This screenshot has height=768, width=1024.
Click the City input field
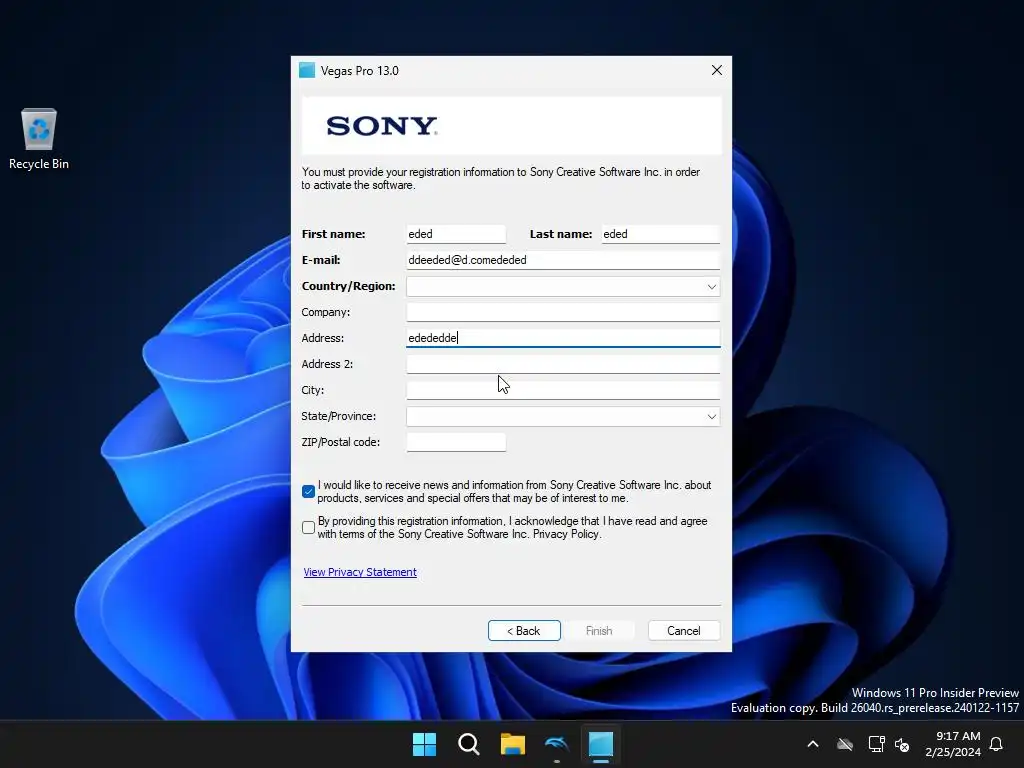563,390
